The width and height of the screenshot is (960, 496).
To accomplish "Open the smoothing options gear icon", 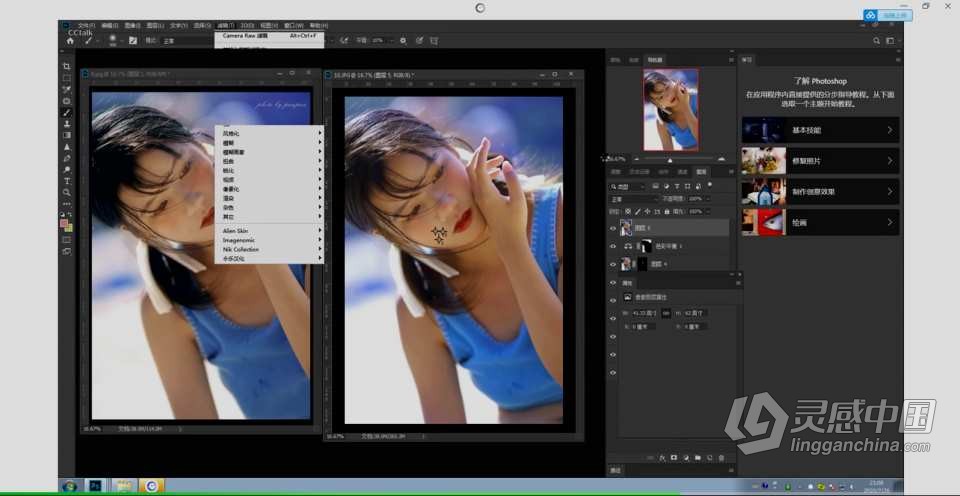I will (x=403, y=40).
